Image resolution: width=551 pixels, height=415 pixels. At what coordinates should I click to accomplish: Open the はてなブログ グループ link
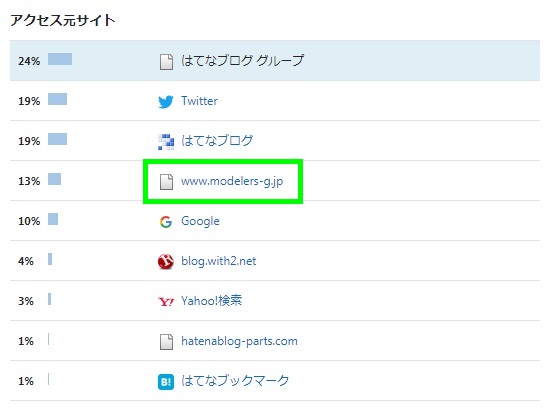tap(242, 60)
